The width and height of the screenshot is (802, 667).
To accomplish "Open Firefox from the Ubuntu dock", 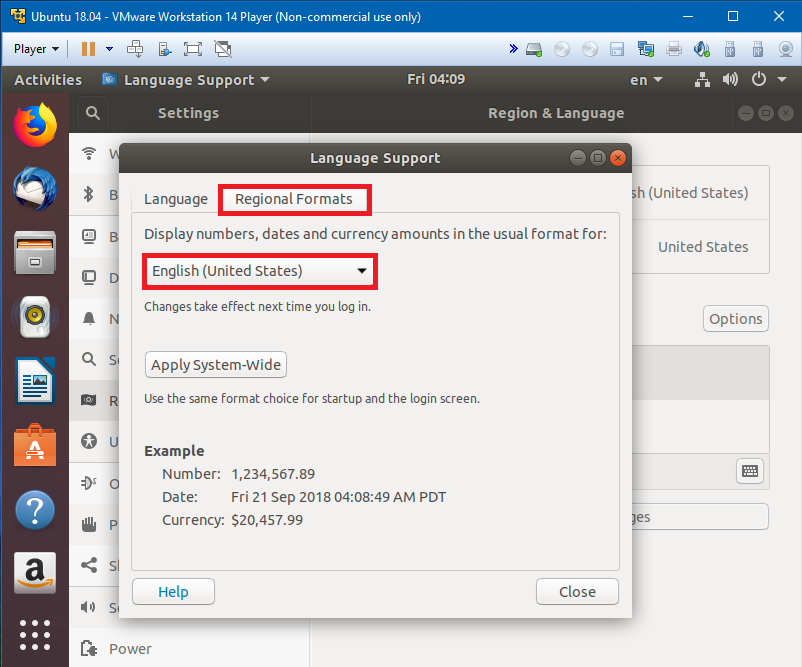I will click(35, 126).
